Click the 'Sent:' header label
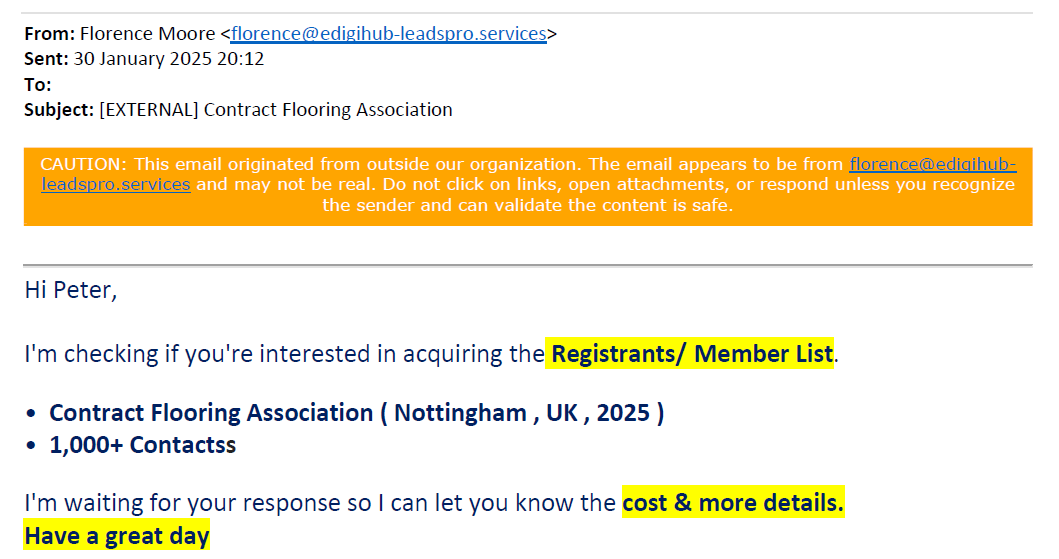 pos(46,59)
